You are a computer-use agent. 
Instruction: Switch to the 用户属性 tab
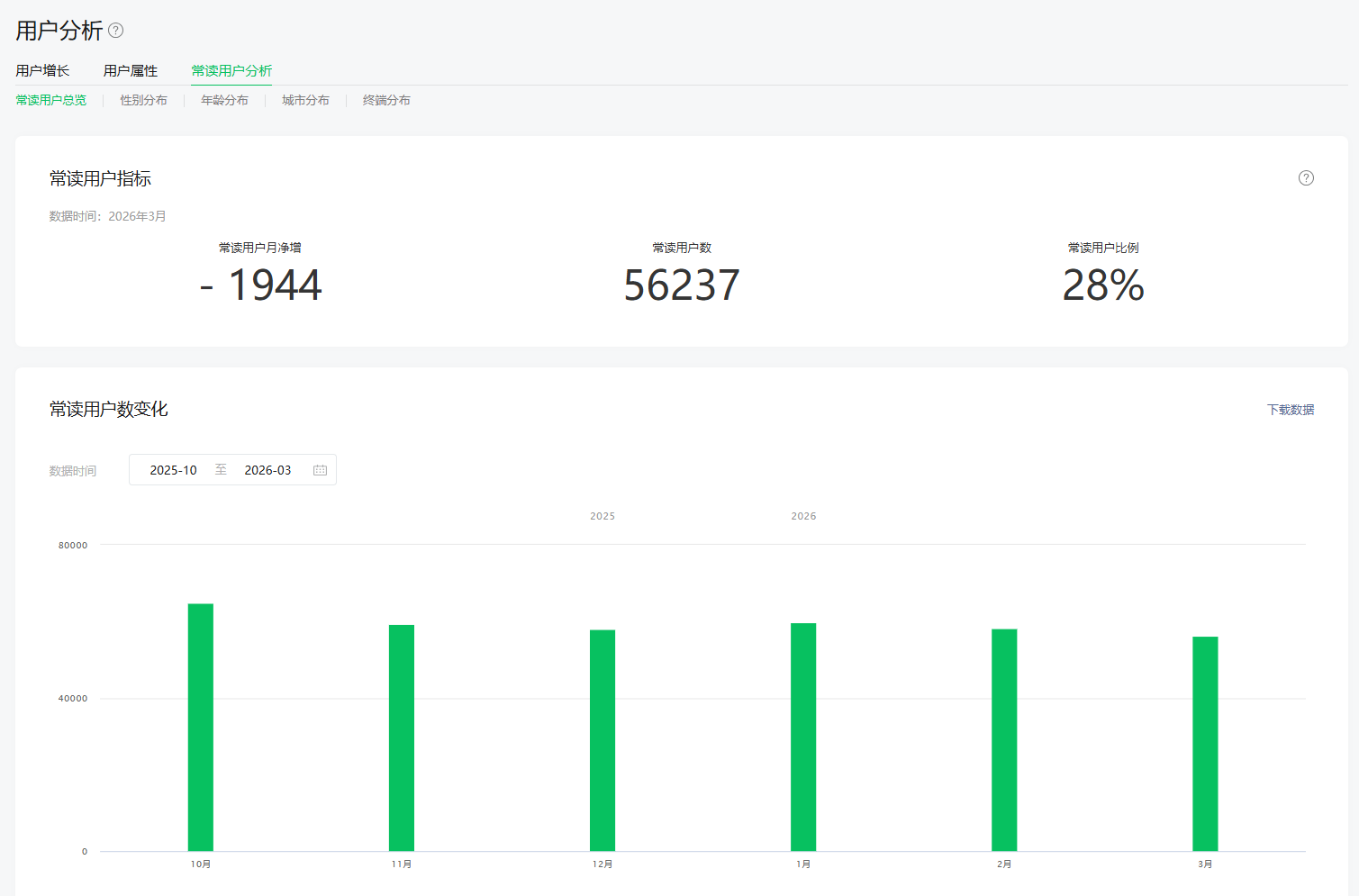click(131, 71)
